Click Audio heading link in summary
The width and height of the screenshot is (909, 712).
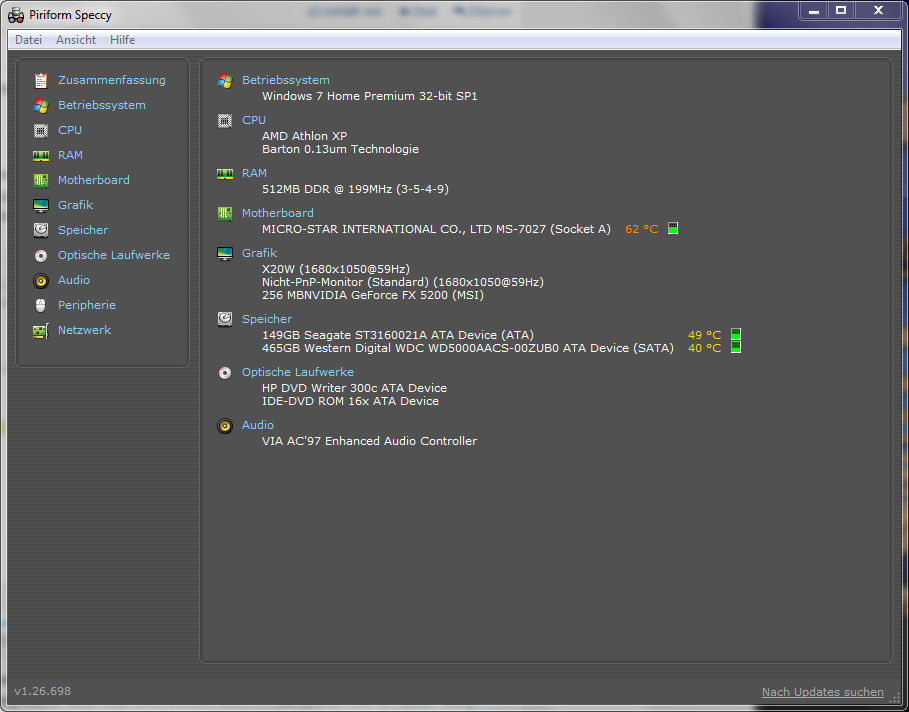click(x=257, y=425)
